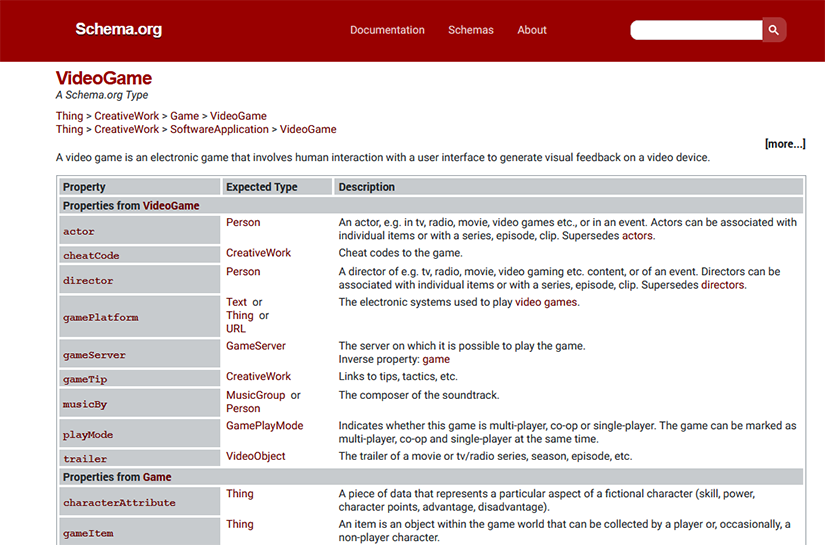Select the gamePlatform property link
825x545 pixels.
click(100, 318)
